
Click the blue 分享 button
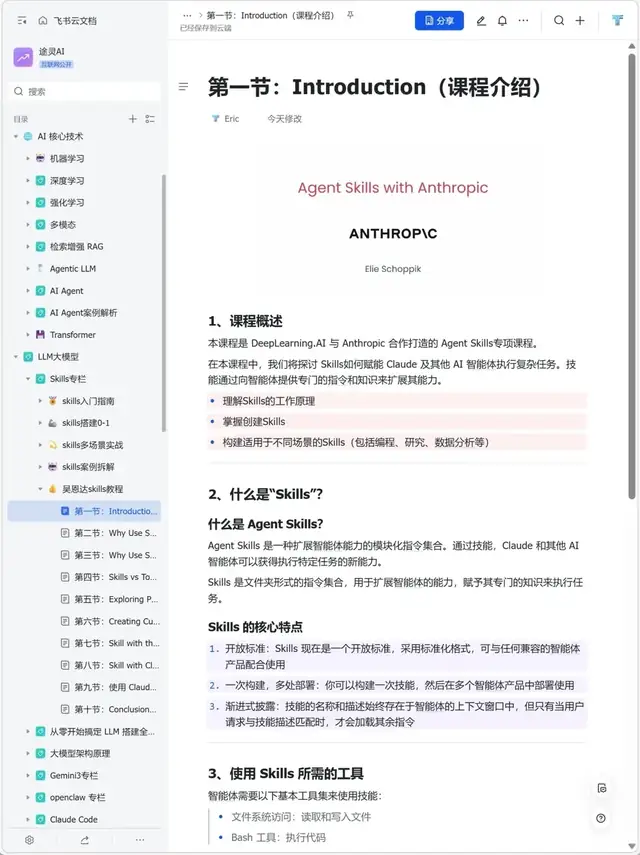[439, 21]
